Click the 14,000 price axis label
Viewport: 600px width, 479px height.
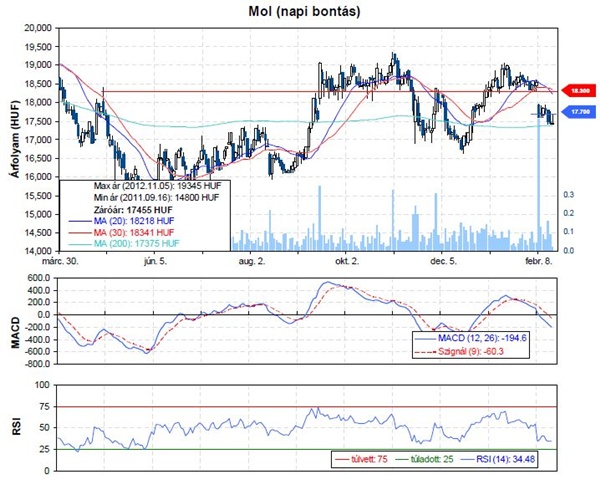(38, 251)
